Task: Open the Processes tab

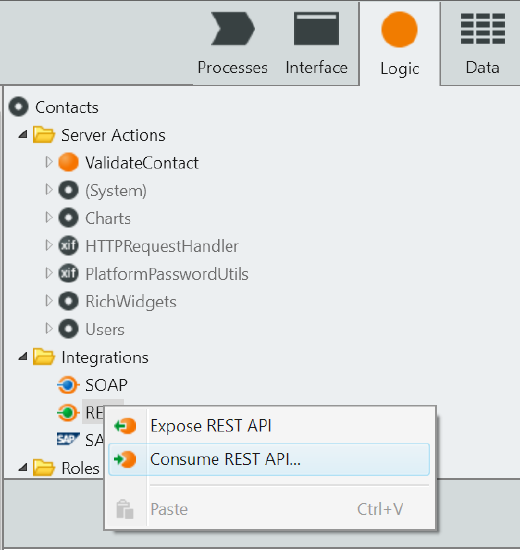Action: [232, 43]
